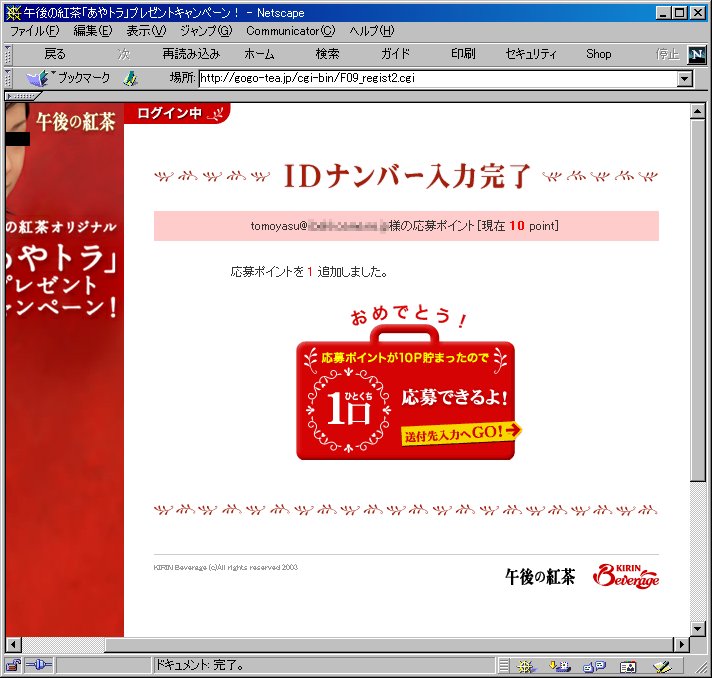Click the online/offline connection plug icon
Screen dimensions: 712x678
39,665
